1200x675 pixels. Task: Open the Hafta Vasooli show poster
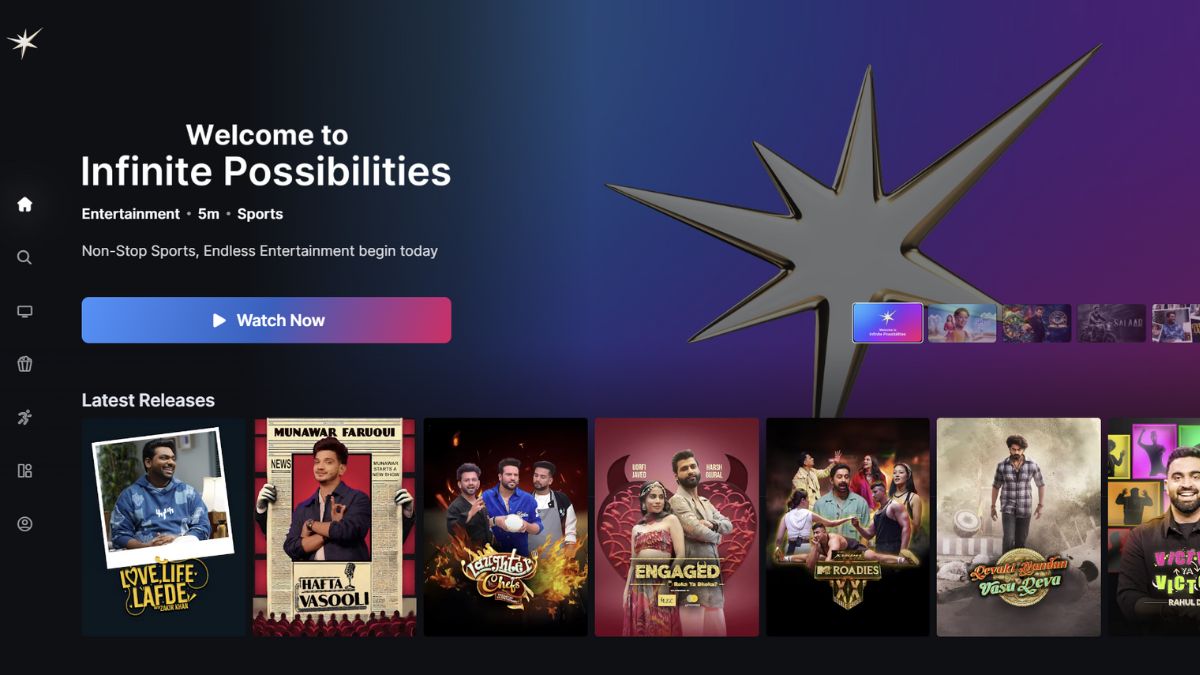click(x=335, y=527)
